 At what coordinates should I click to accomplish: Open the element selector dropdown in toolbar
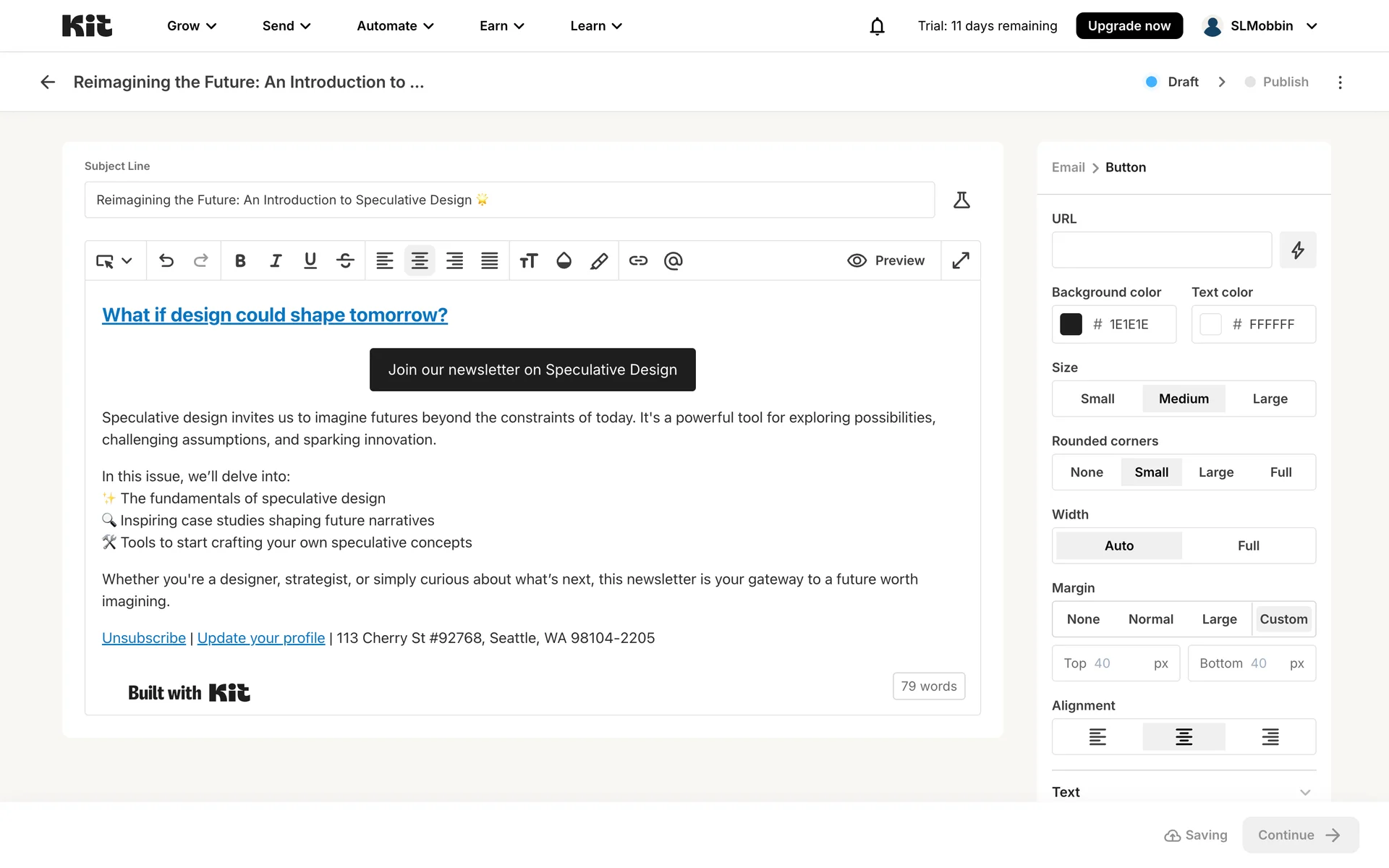[114, 260]
